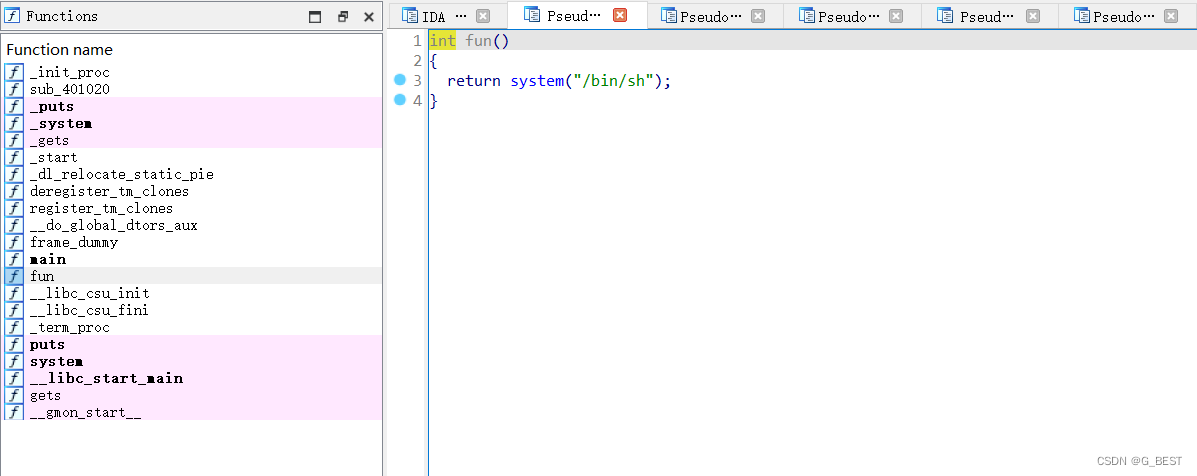
Task: Select register_tm_clones function name
Action: (102, 208)
